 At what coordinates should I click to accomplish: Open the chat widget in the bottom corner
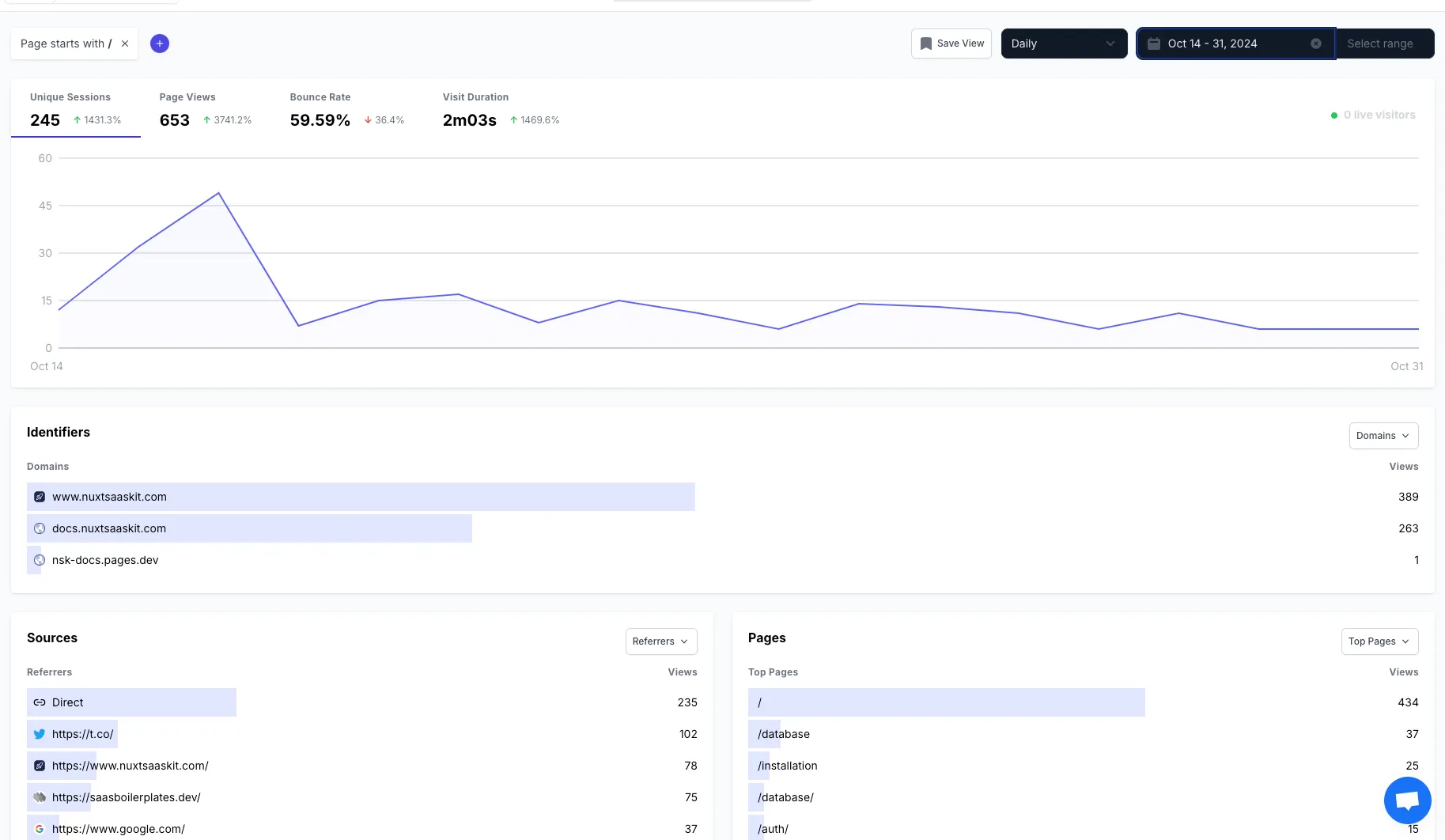click(1408, 800)
